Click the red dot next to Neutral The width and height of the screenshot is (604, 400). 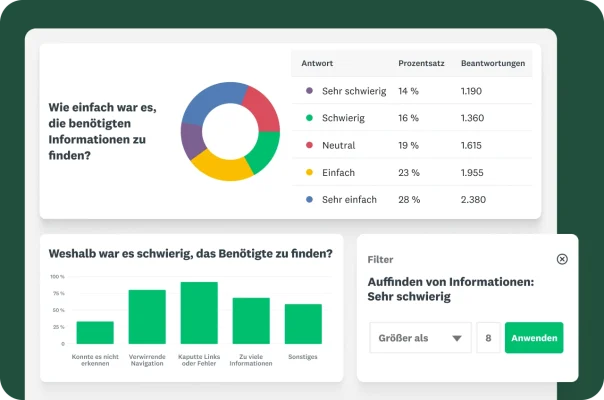pos(309,145)
